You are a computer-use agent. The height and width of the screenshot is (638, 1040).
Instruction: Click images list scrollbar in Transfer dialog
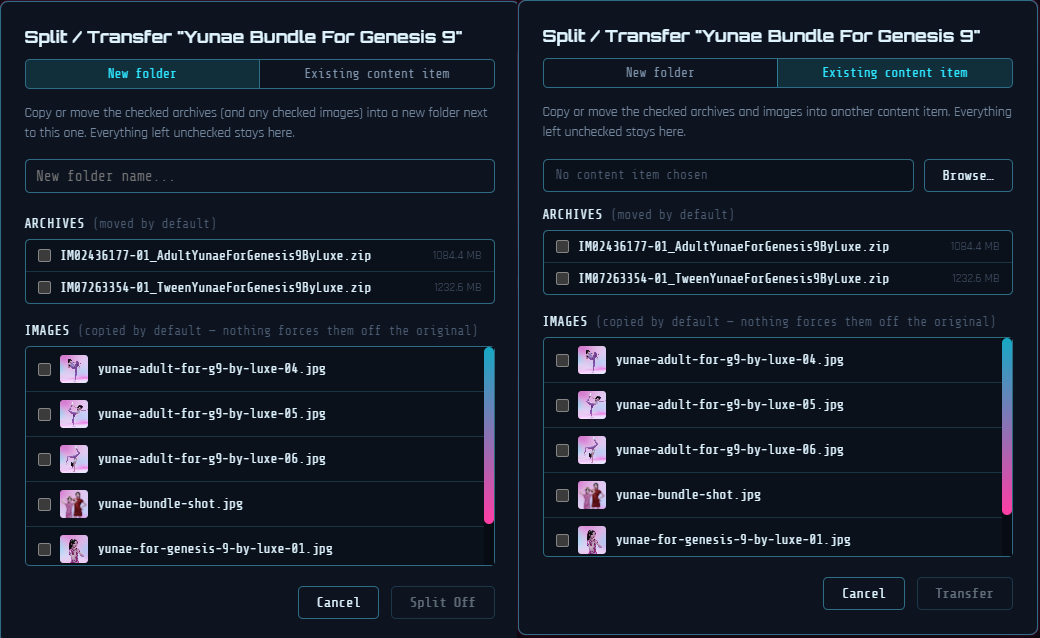click(x=1007, y=426)
